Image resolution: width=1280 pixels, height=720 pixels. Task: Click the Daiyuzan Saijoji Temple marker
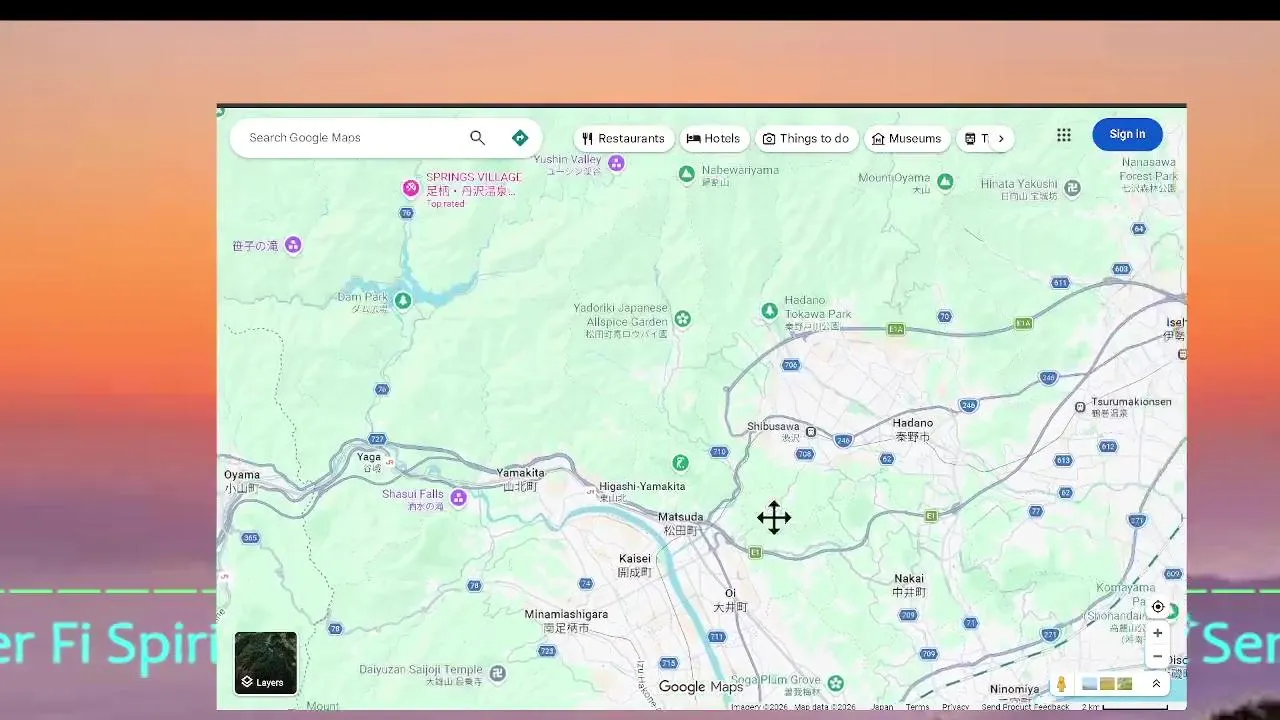pyautogui.click(x=498, y=673)
